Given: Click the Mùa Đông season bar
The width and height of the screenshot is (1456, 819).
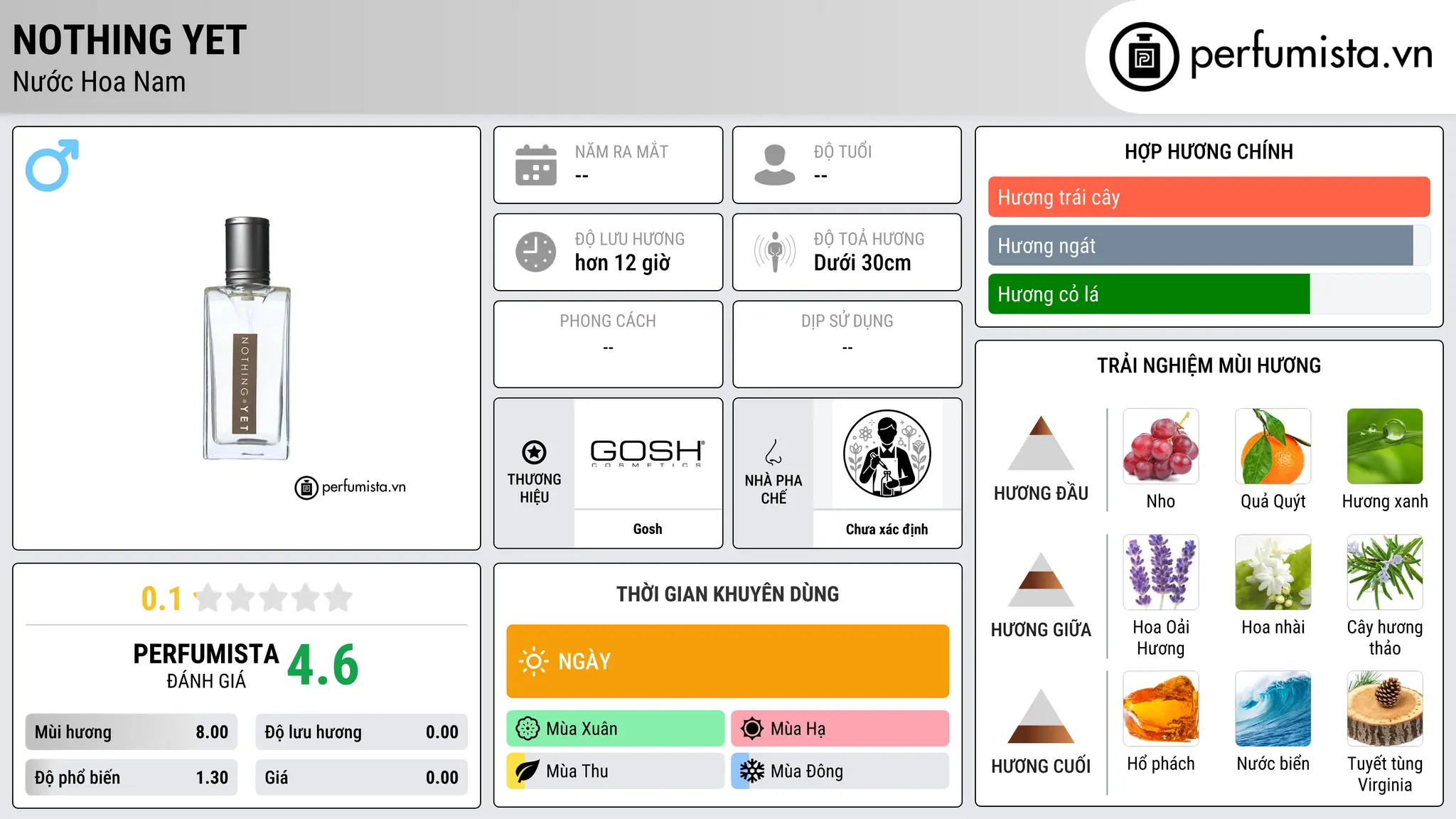Looking at the screenshot, I should [840, 771].
